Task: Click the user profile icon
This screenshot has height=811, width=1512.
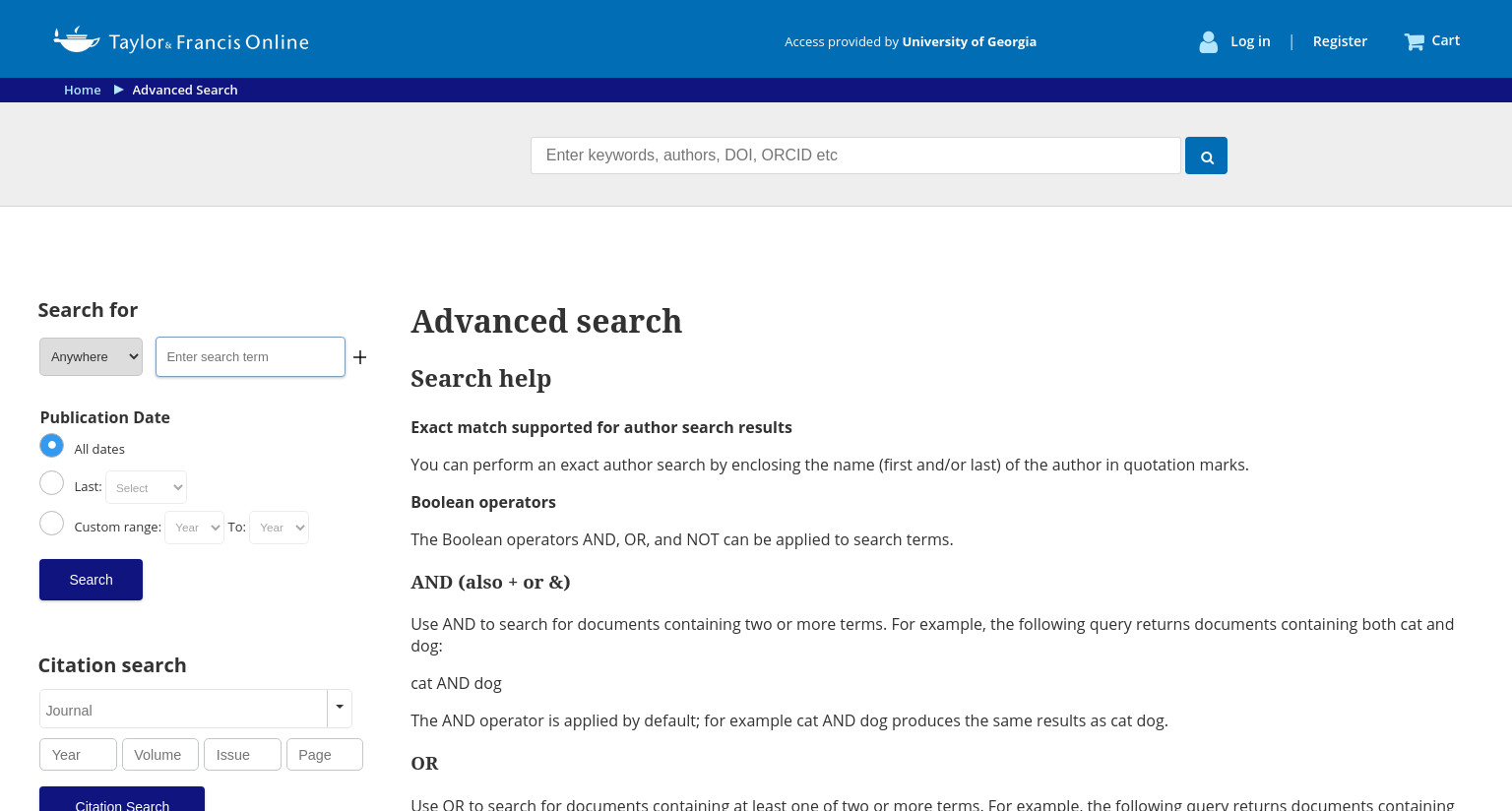Action: point(1208,41)
